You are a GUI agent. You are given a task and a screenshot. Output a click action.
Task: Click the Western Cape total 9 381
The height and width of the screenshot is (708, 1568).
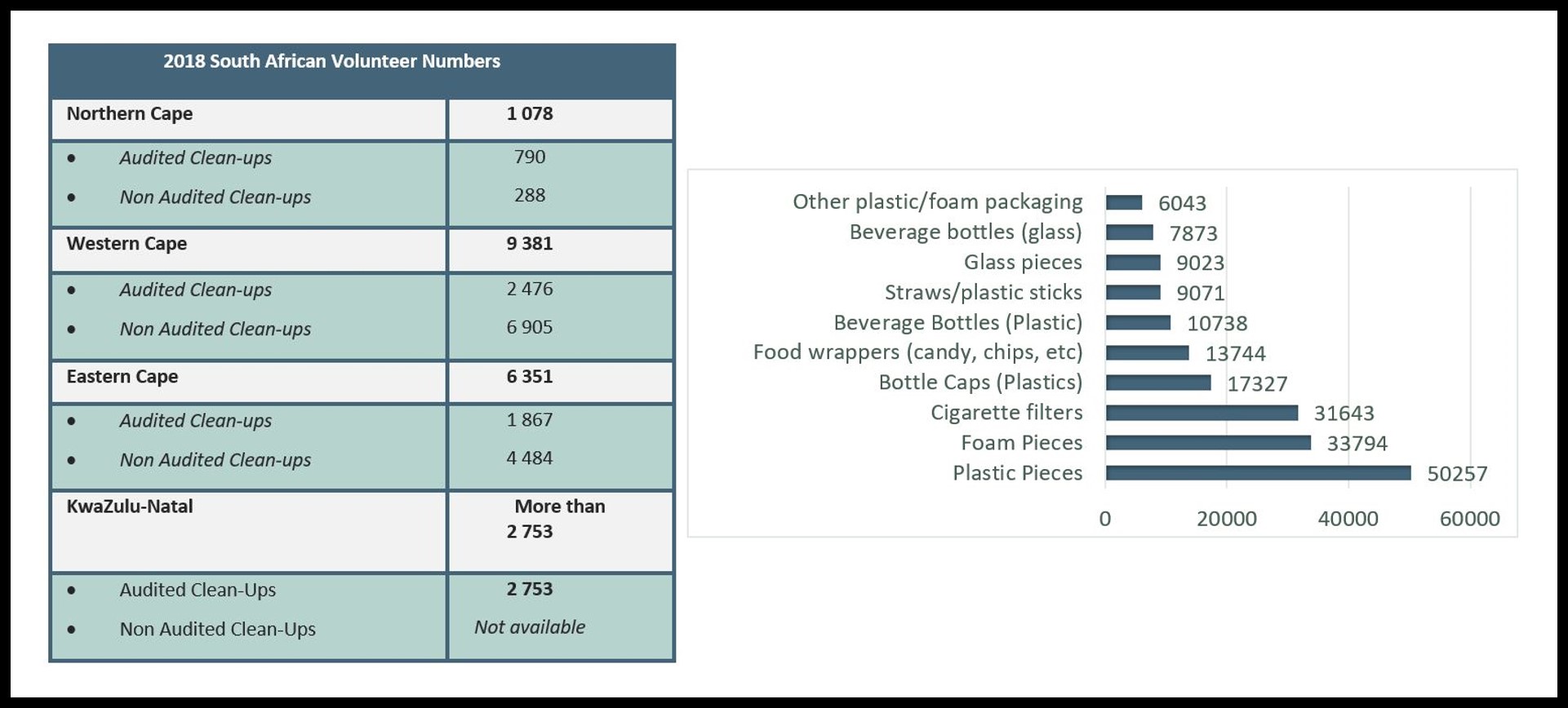click(530, 244)
